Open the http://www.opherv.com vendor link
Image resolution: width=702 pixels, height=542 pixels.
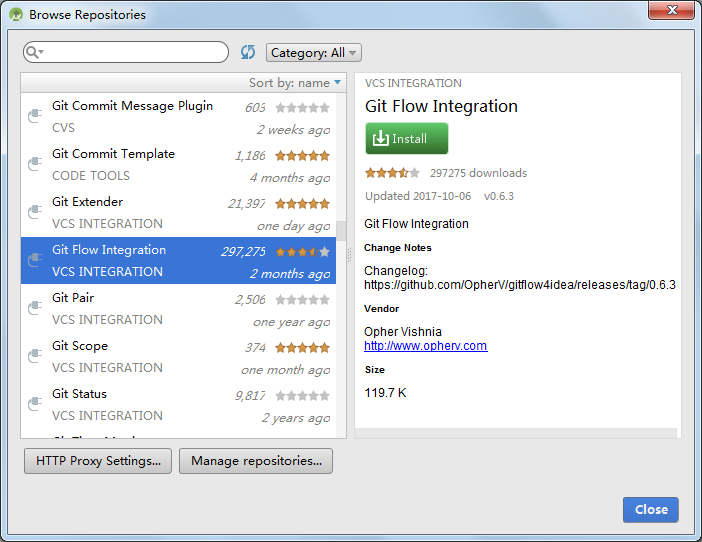[x=425, y=346]
